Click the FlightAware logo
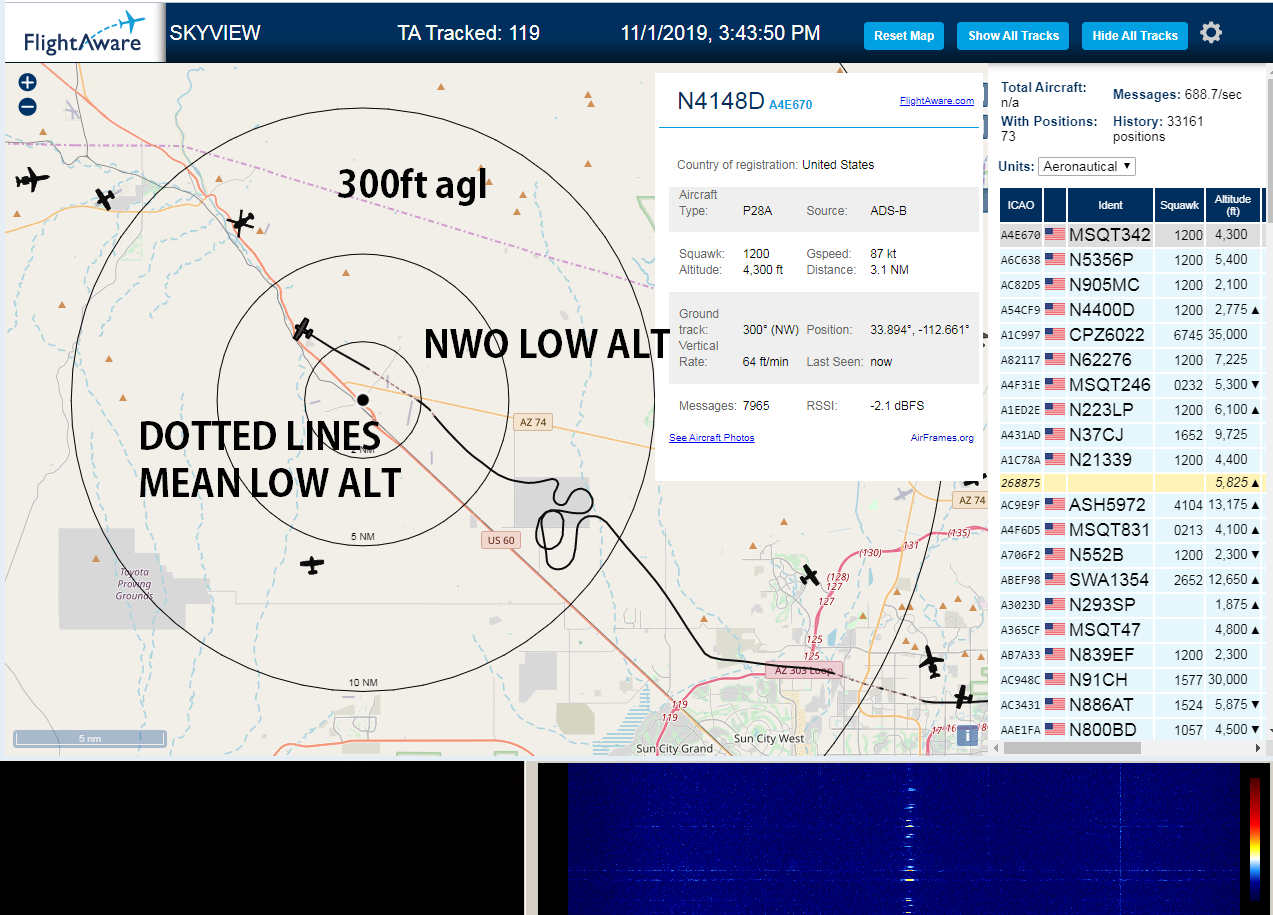 [84, 33]
